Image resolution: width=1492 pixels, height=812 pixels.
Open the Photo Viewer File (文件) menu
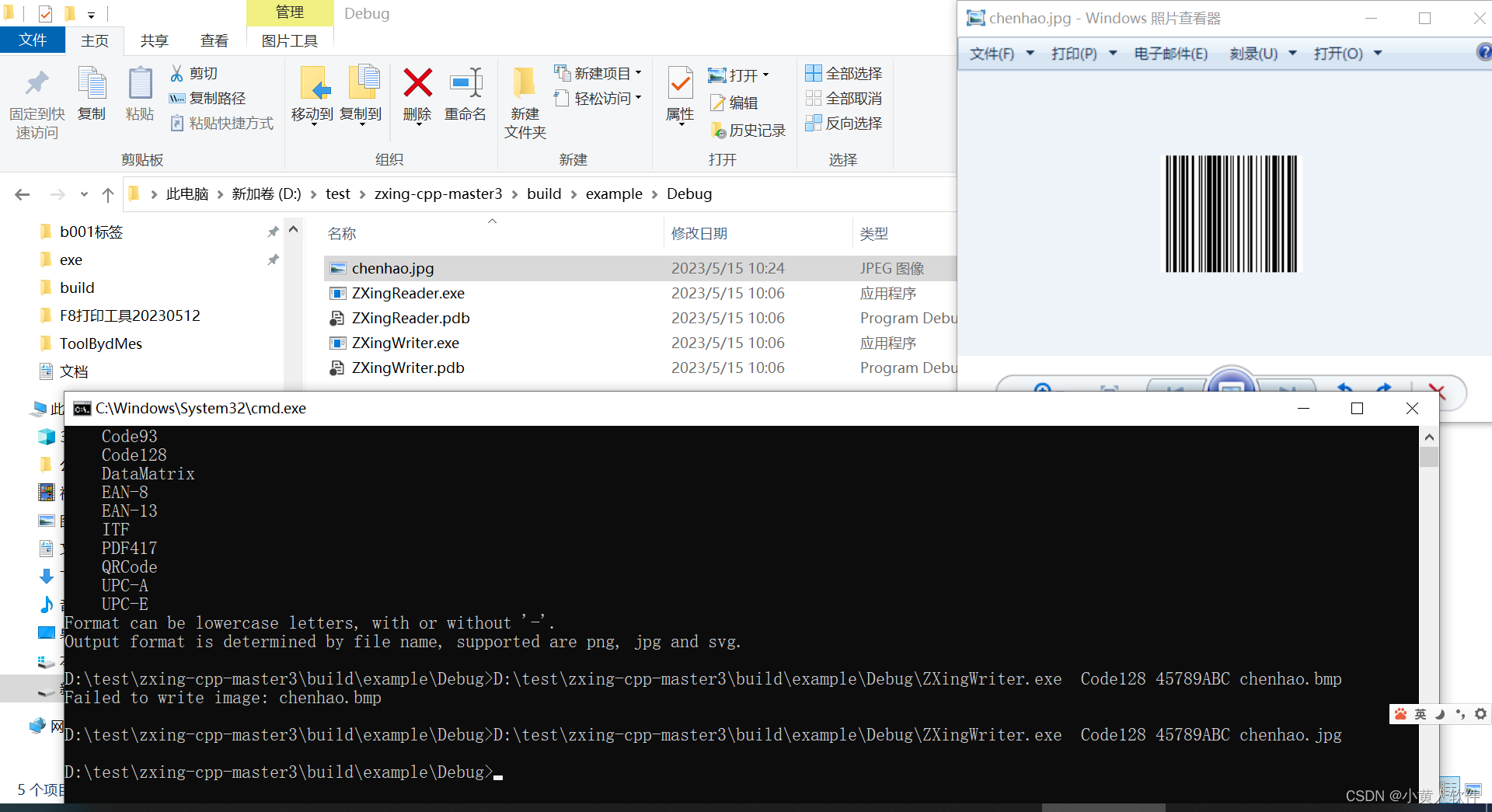(x=1002, y=53)
